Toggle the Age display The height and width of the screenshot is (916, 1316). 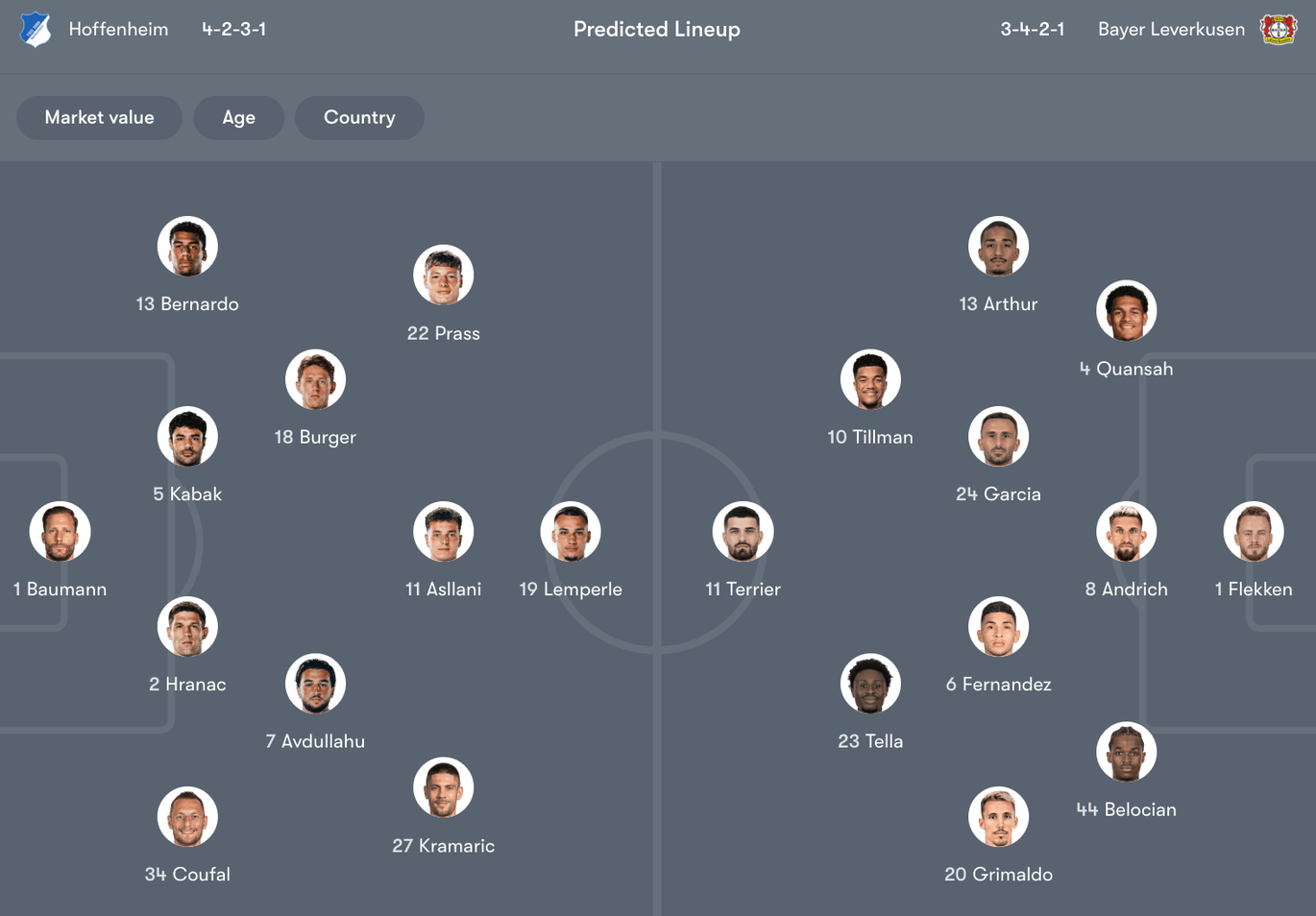[x=238, y=117]
